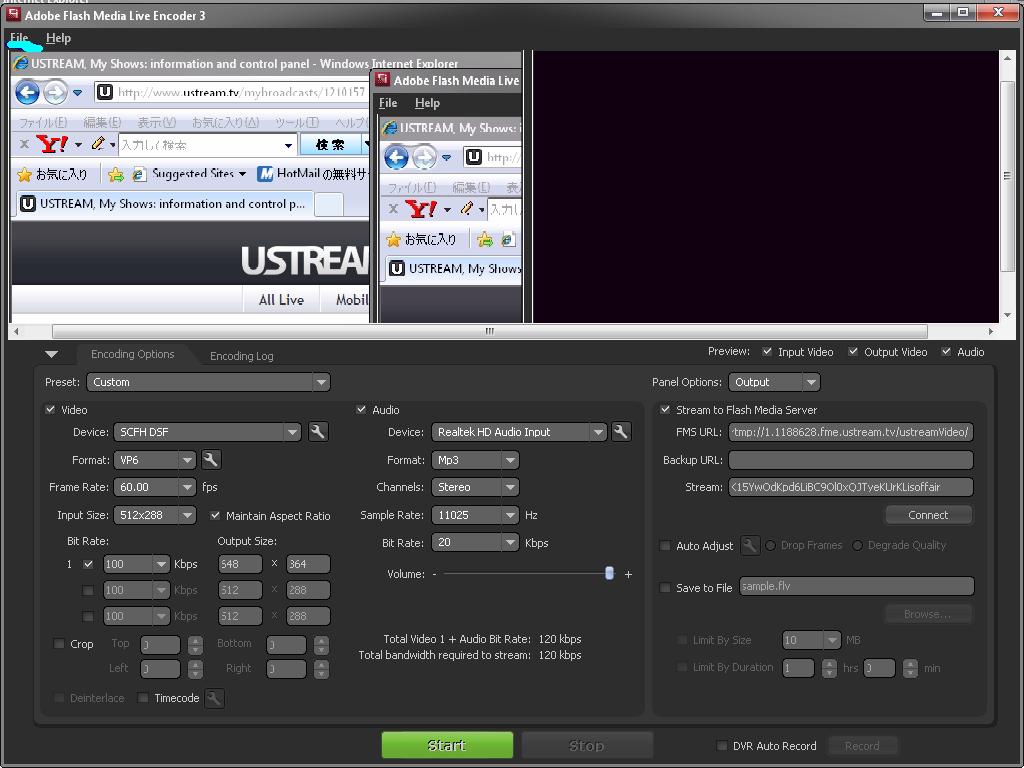Open Sample Rate 11025 dropdown

pyautogui.click(x=475, y=515)
